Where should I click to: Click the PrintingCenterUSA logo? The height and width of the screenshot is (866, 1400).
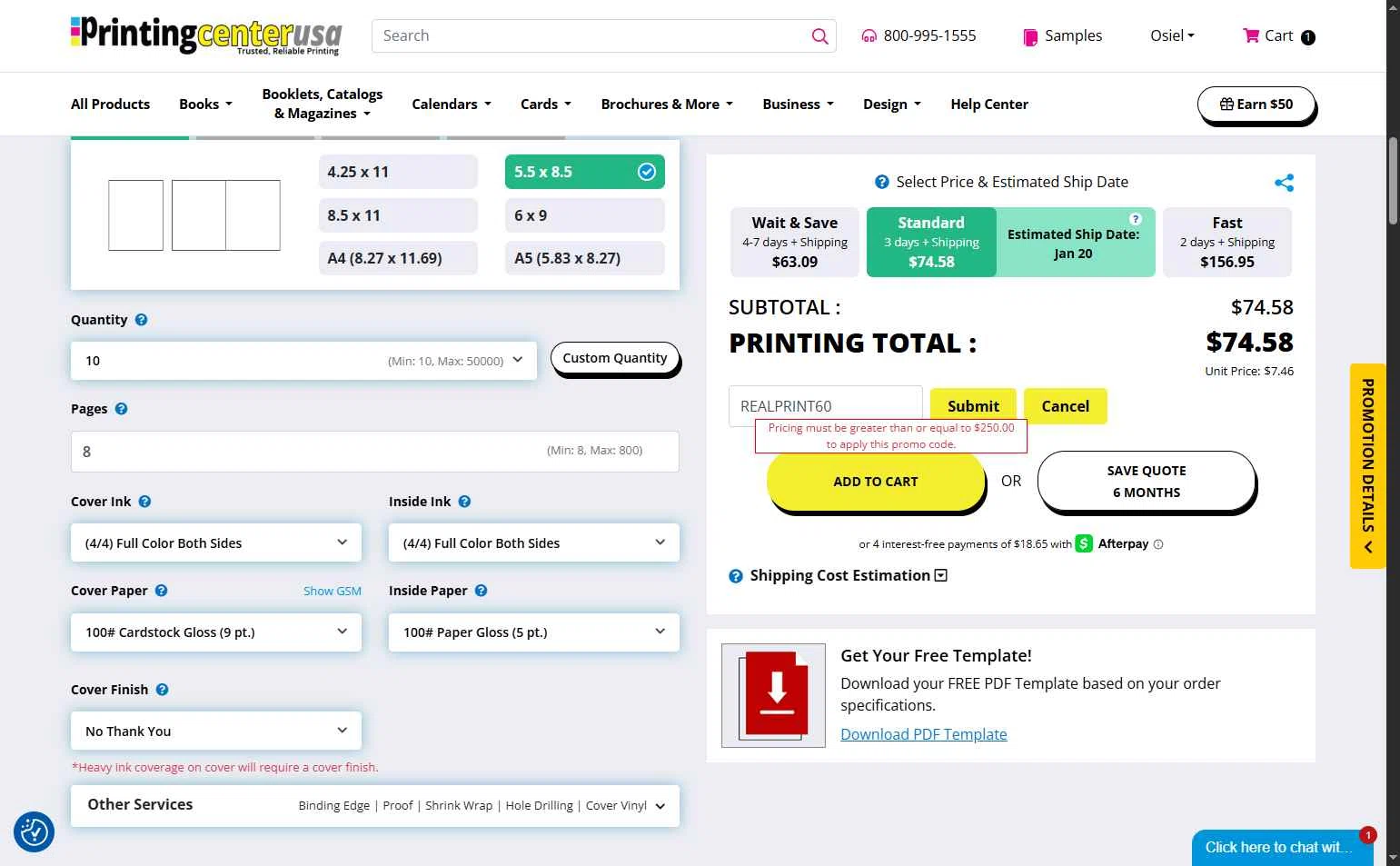[206, 35]
